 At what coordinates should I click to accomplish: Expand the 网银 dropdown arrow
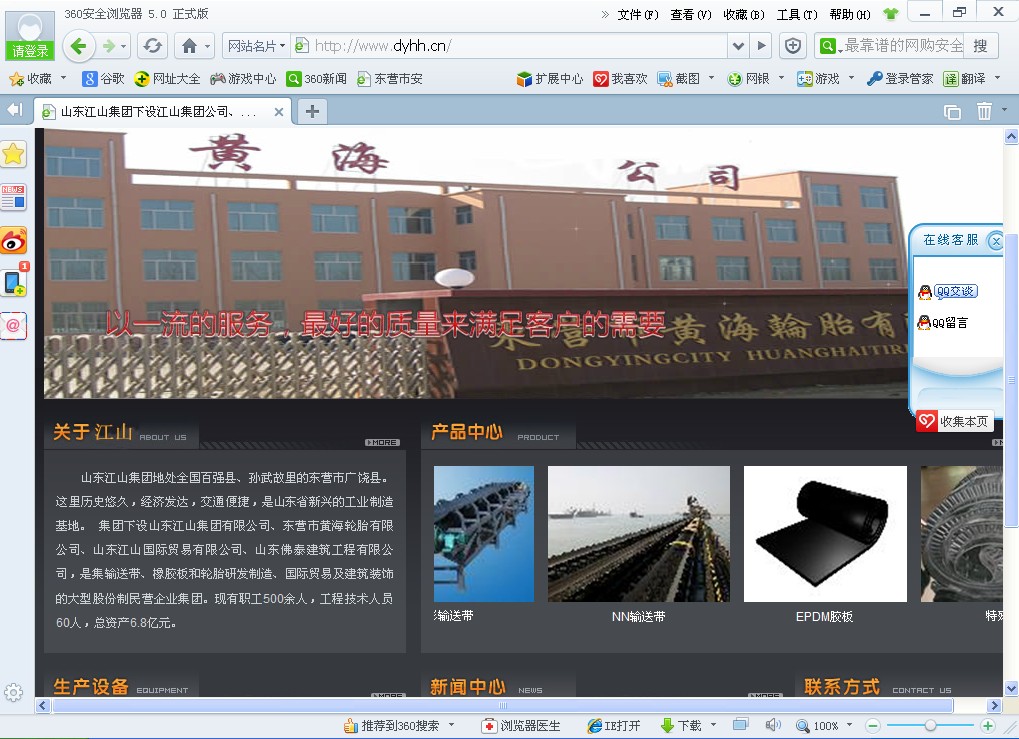point(781,78)
